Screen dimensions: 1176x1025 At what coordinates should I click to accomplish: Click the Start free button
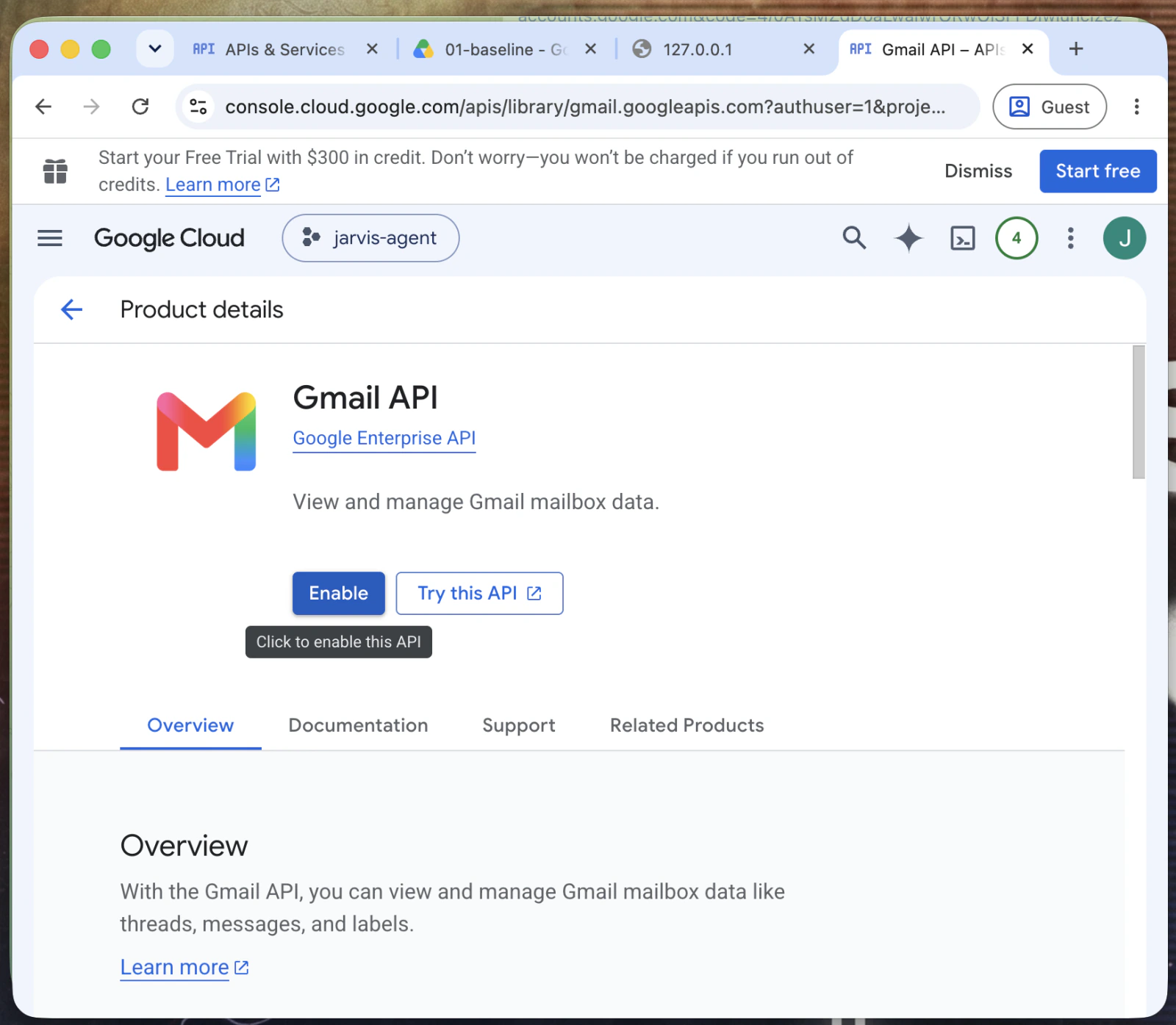[x=1098, y=171]
